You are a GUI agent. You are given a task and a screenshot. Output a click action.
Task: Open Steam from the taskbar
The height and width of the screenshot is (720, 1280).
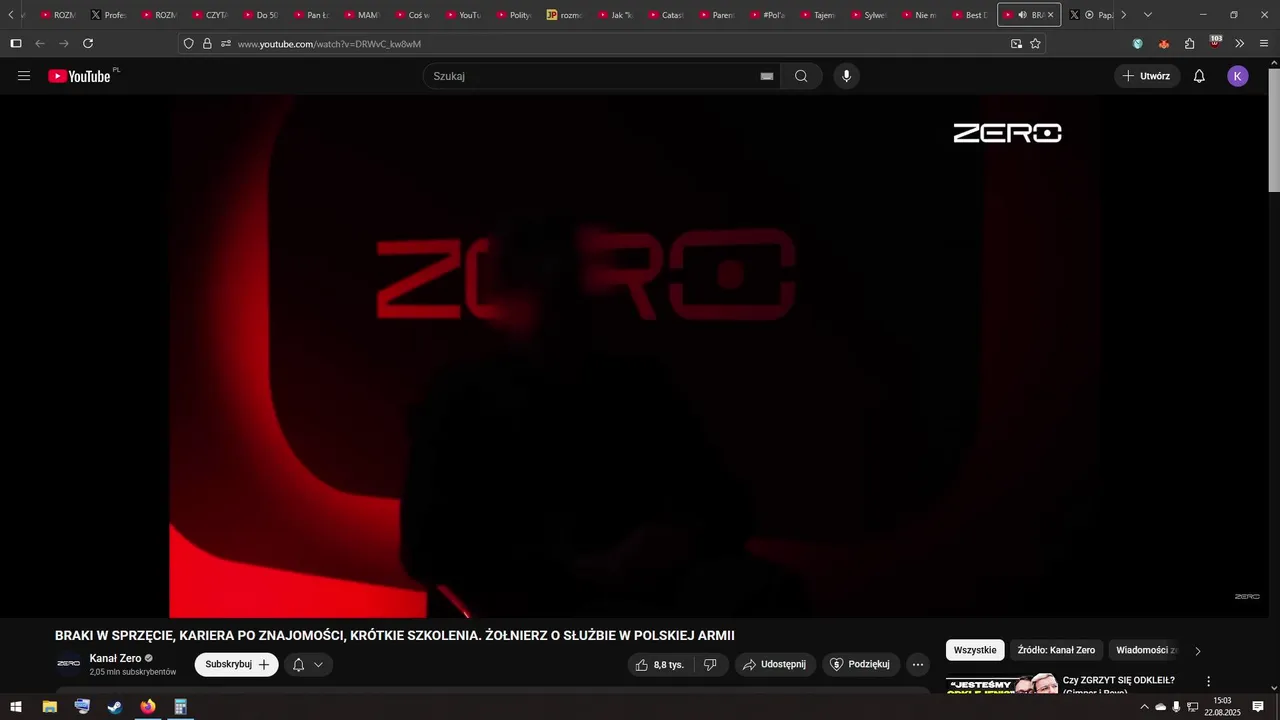click(x=115, y=707)
